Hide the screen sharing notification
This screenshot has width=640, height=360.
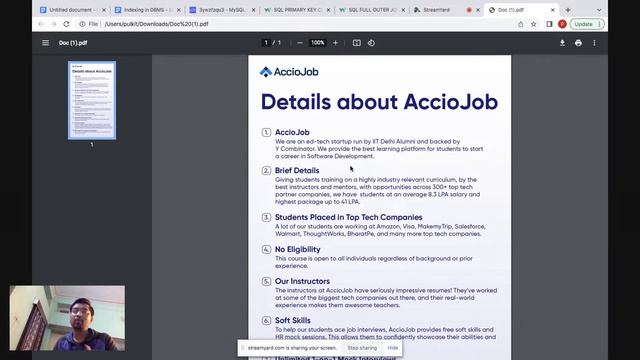point(393,348)
